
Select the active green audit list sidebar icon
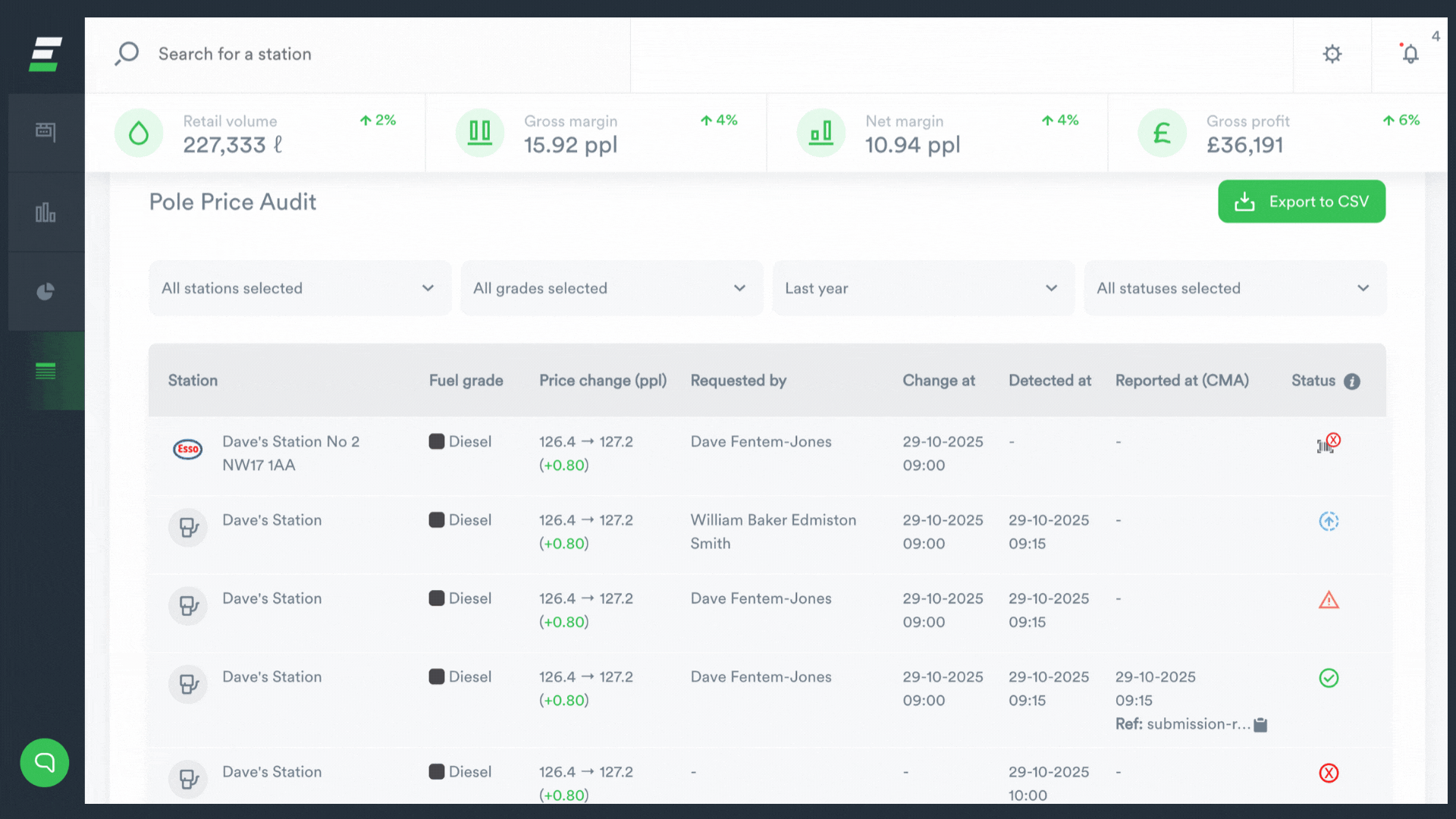click(45, 371)
